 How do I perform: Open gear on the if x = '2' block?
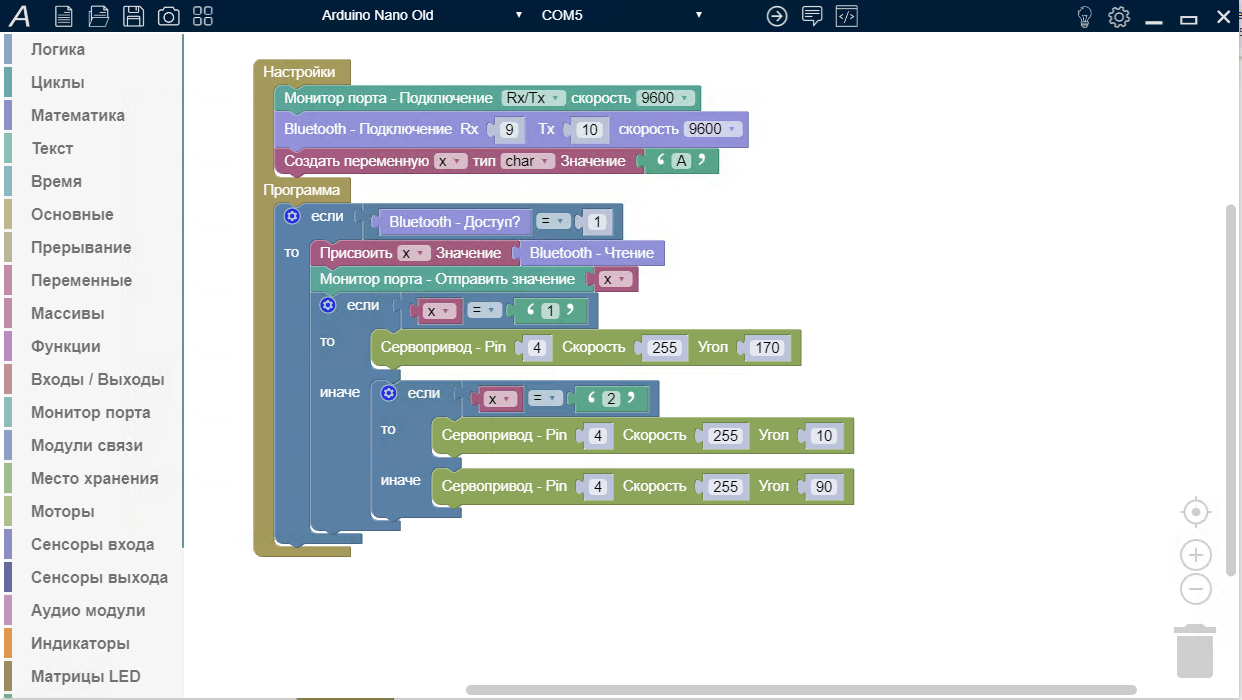[388, 393]
